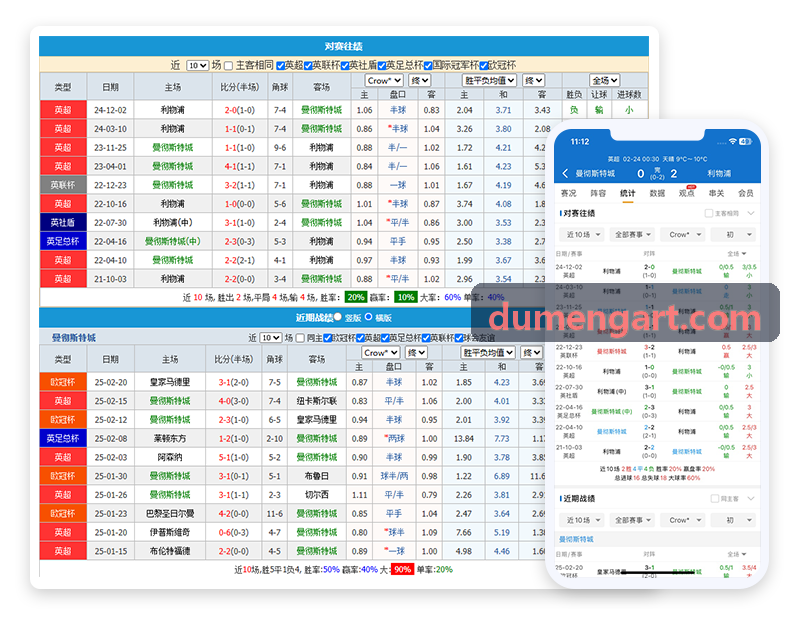
Task: Open the 终 dropdown next to Crow* in 对赛往绩
Action: (419, 81)
